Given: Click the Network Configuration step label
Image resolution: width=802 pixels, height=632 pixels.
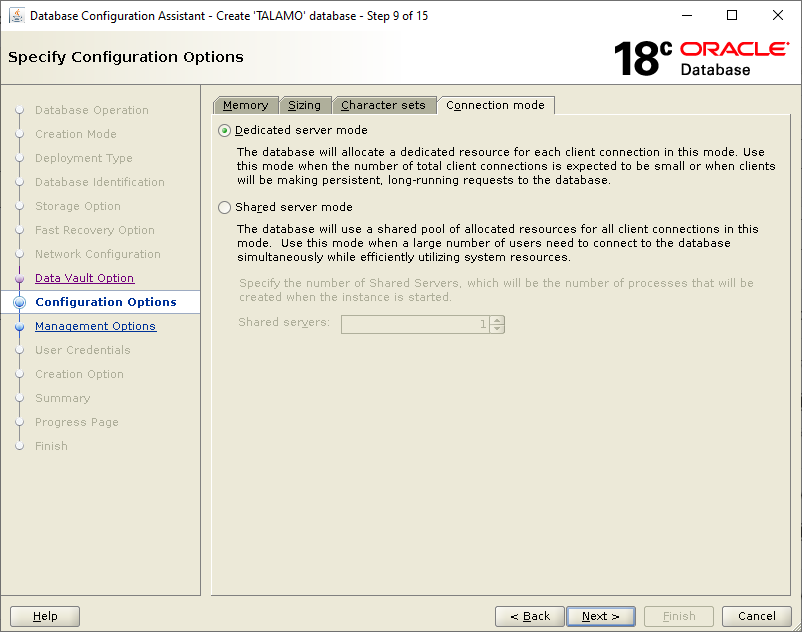Looking at the screenshot, I should coord(98,254).
